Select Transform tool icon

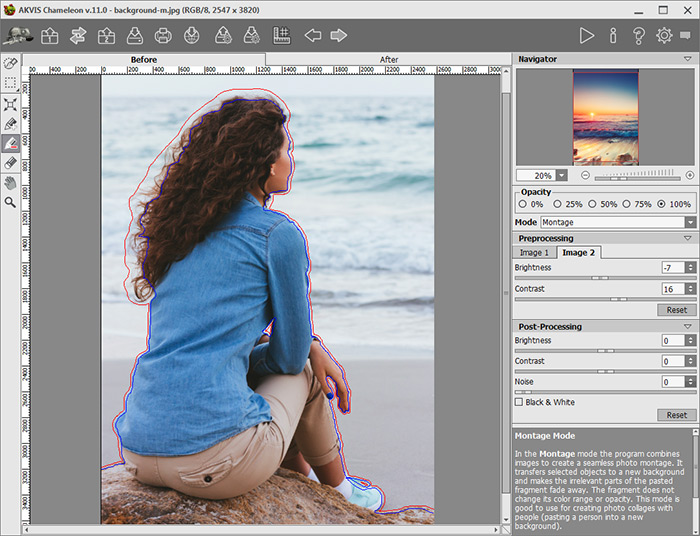click(x=10, y=104)
